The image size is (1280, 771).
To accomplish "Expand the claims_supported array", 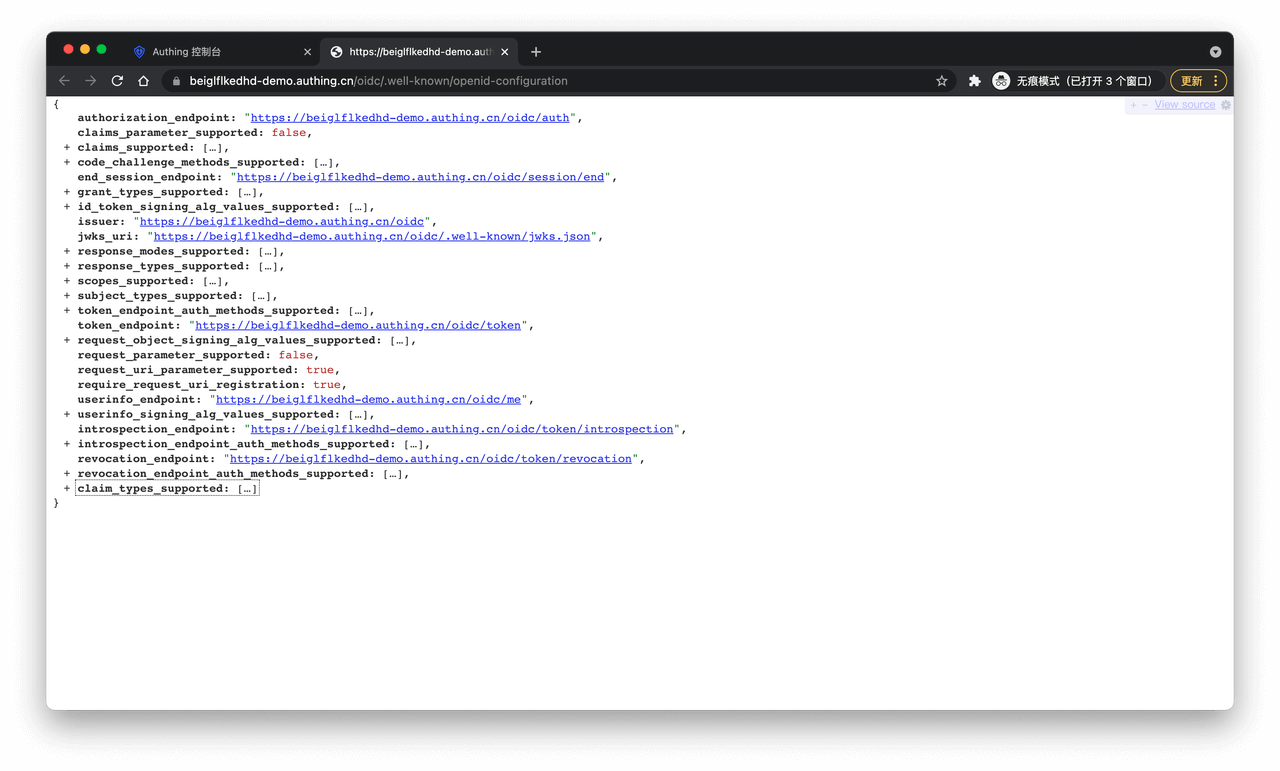I will click(67, 148).
